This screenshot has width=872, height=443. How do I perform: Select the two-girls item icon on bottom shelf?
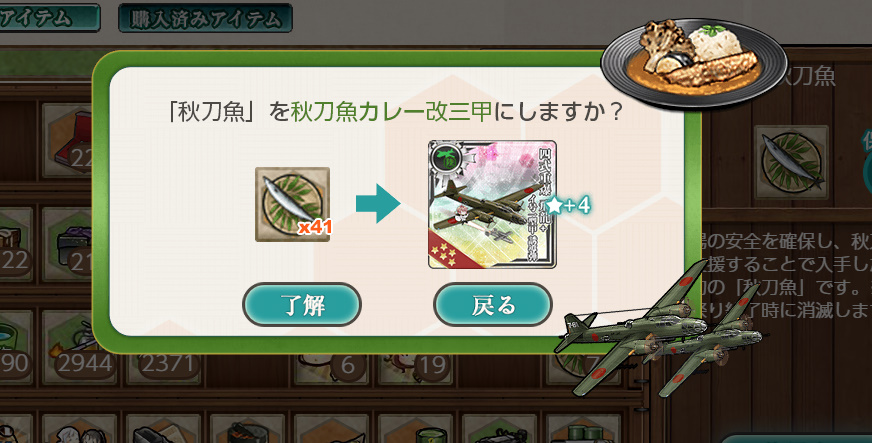tap(78, 429)
